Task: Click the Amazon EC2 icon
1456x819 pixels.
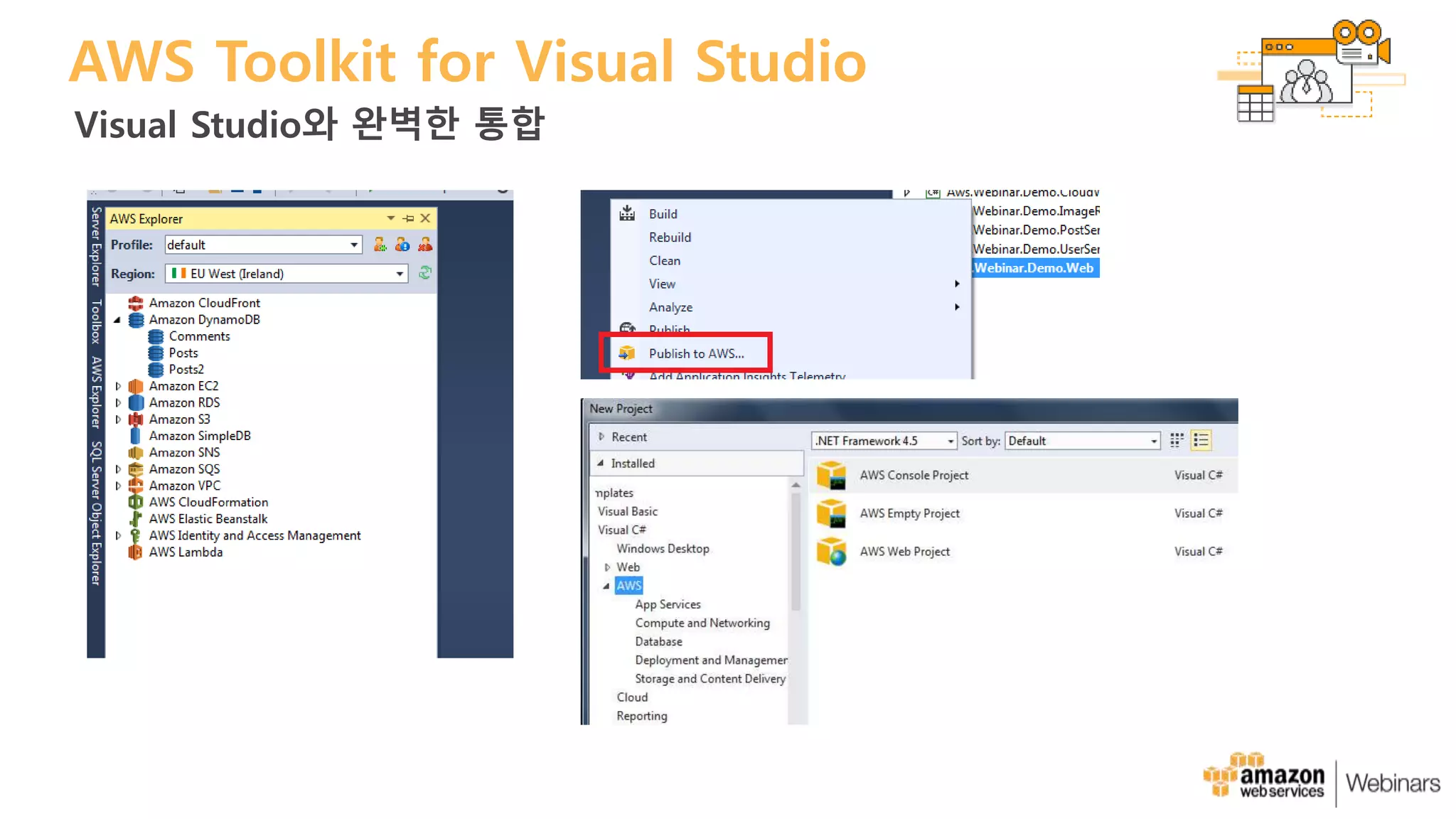Action: 136,386
